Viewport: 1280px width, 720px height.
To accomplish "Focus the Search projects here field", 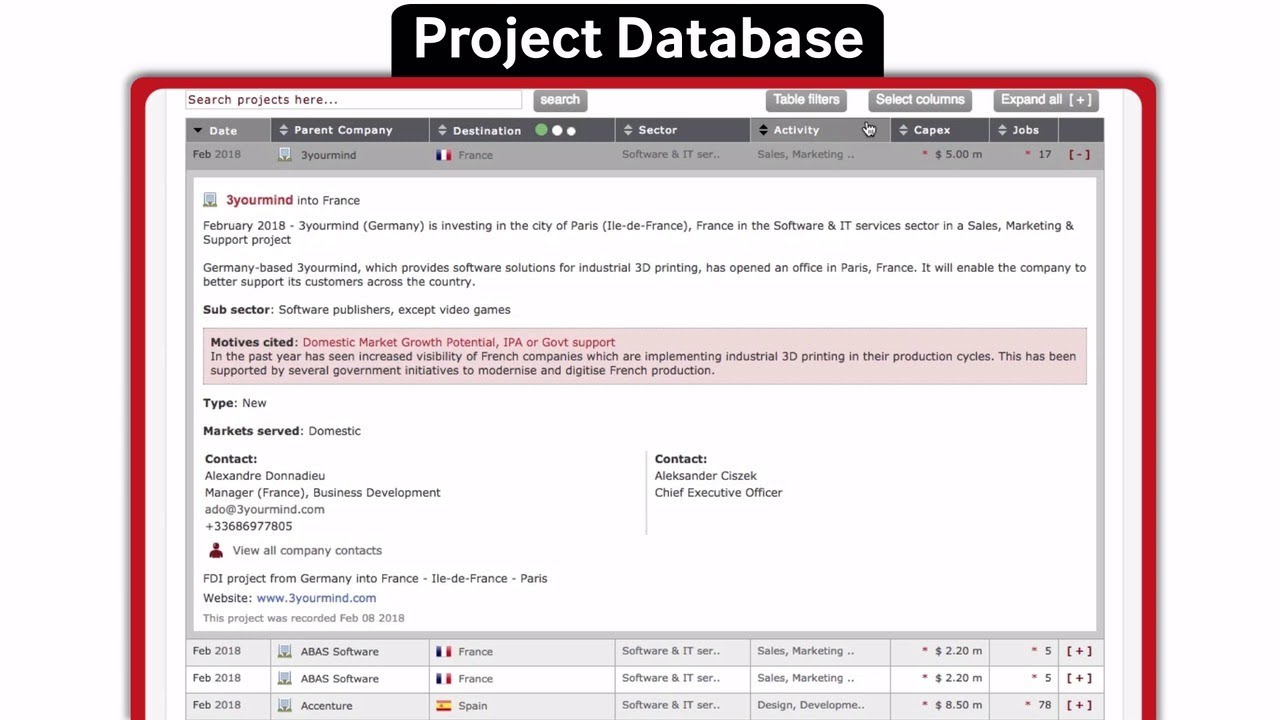I will (x=354, y=100).
